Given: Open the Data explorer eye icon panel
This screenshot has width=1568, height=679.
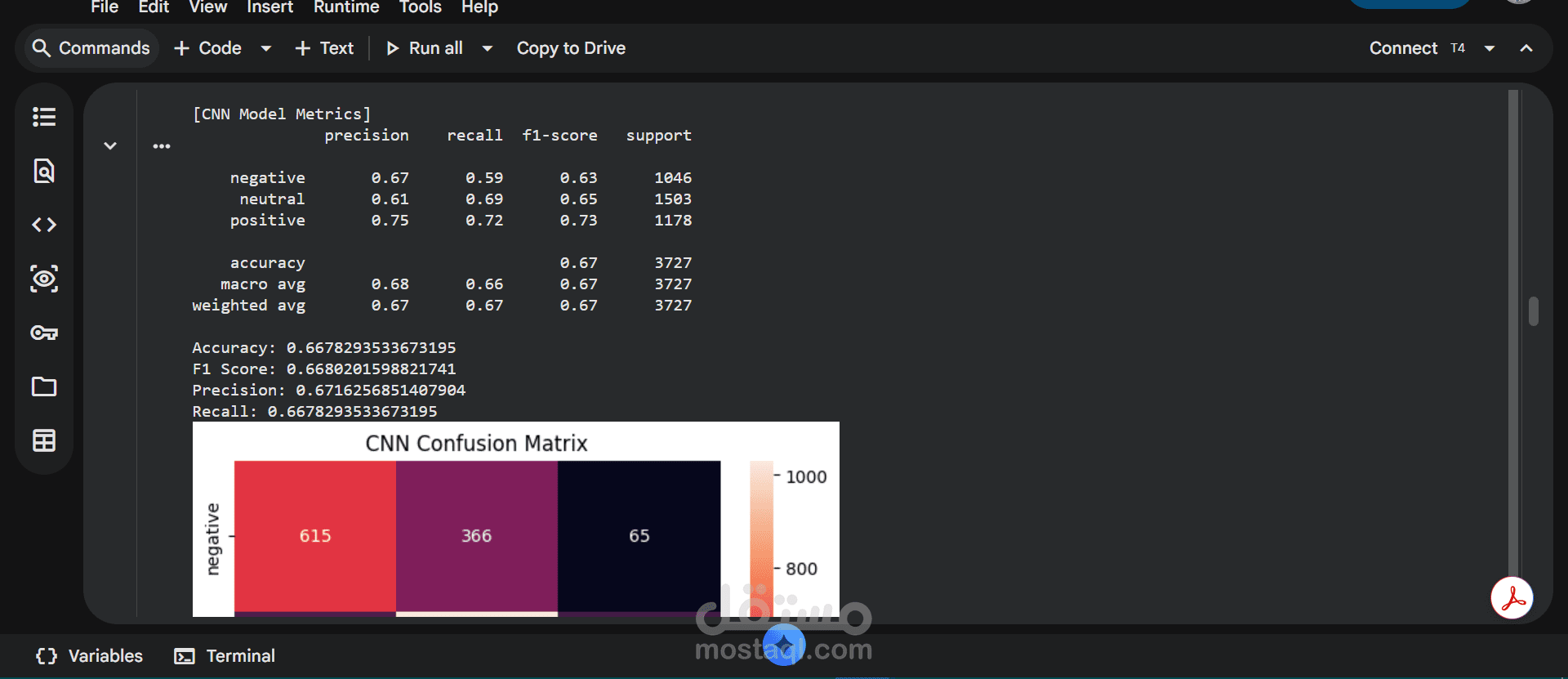Looking at the screenshot, I should click(44, 279).
